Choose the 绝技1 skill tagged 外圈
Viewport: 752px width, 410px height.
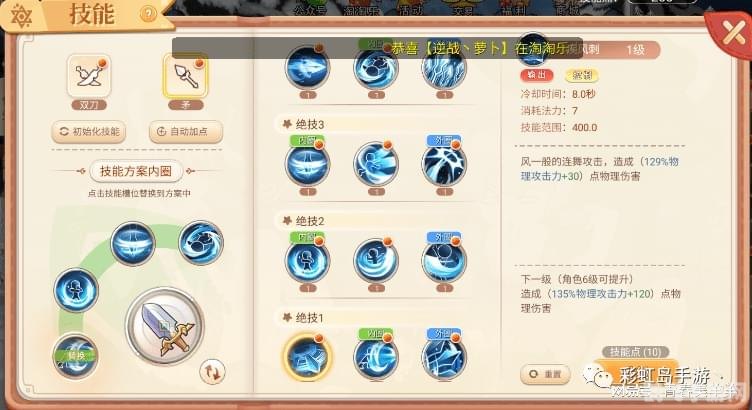tap(444, 357)
